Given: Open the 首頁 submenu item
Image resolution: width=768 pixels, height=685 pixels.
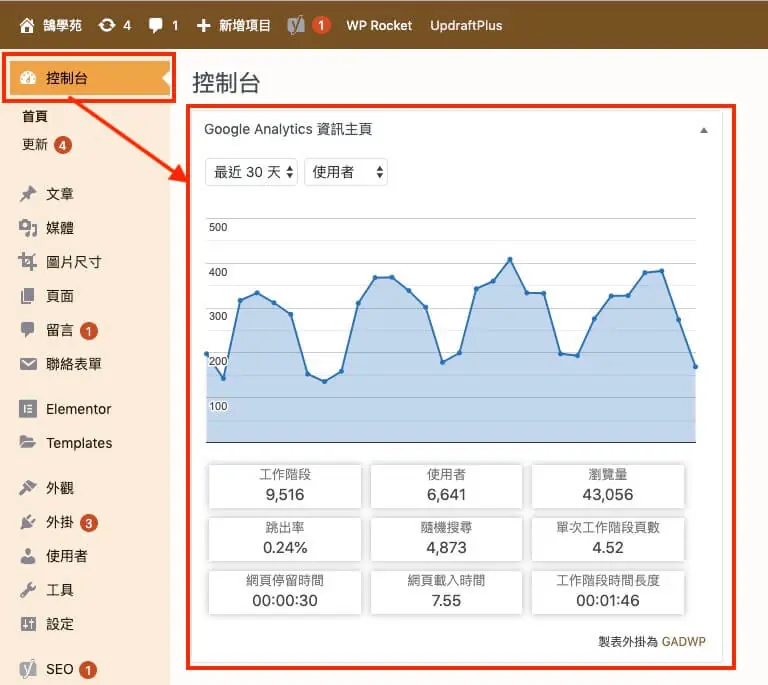Looking at the screenshot, I should 35,117.
